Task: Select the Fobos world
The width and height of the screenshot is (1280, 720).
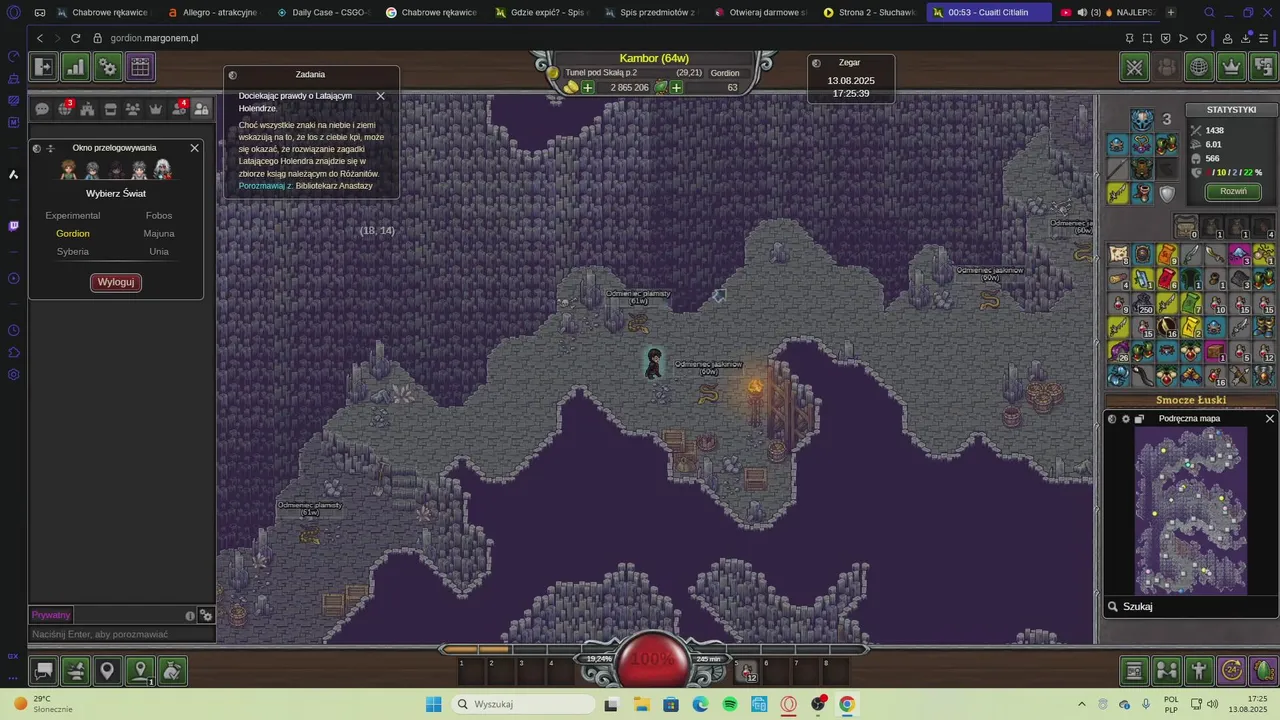Action: [159, 216]
